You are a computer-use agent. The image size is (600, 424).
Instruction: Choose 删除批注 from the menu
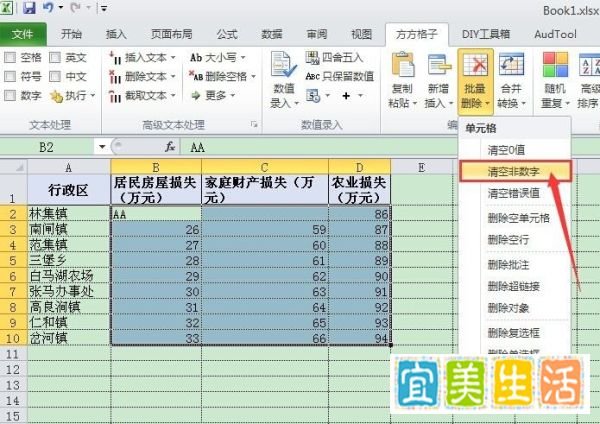click(x=515, y=264)
